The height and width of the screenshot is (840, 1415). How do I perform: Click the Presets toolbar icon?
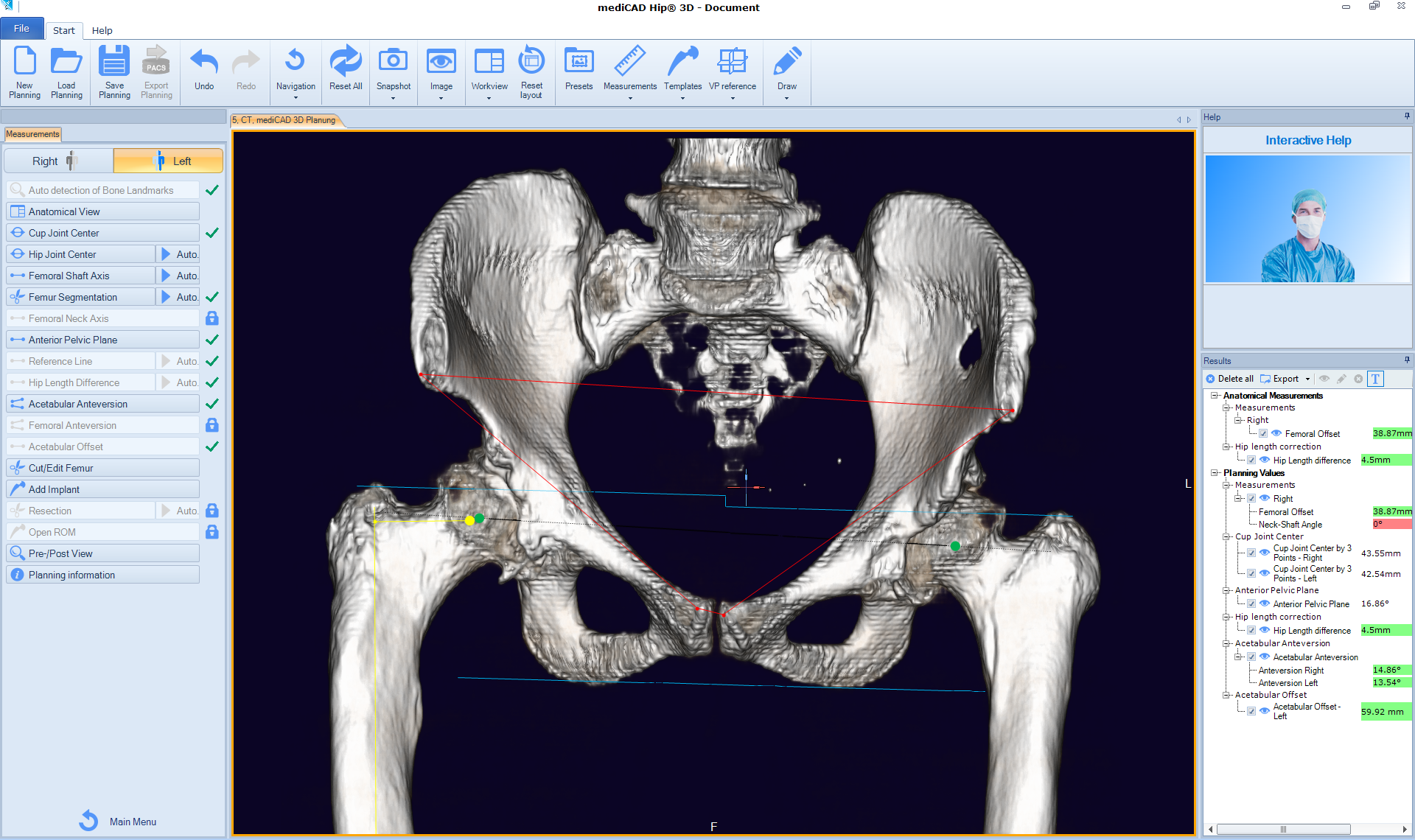[579, 62]
